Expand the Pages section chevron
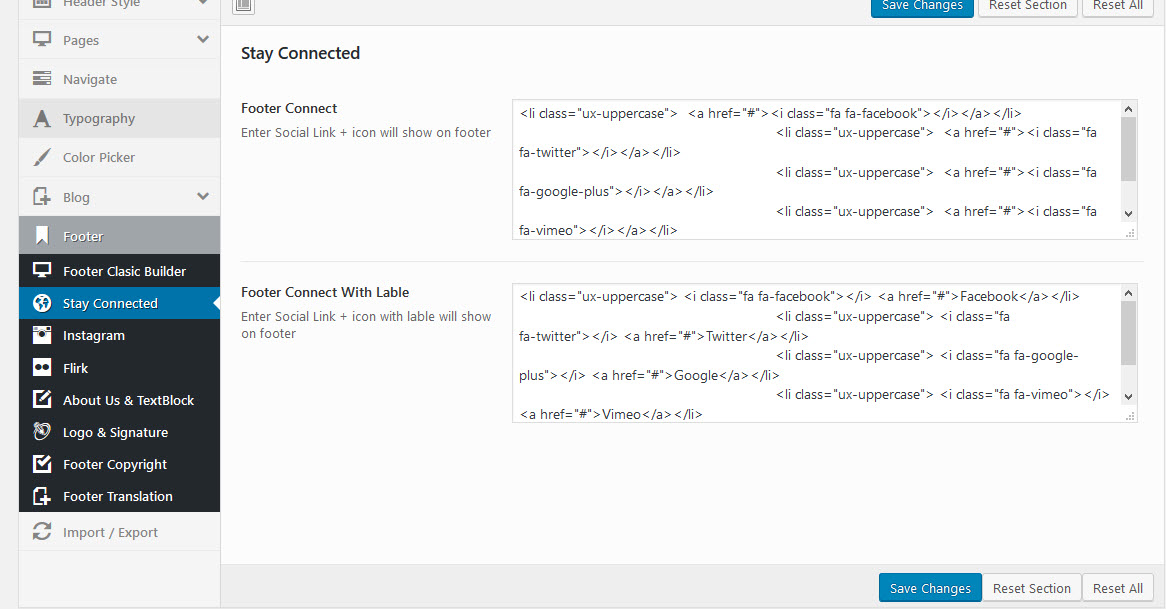Screen dimensions: 1166x609 [x=203, y=39]
